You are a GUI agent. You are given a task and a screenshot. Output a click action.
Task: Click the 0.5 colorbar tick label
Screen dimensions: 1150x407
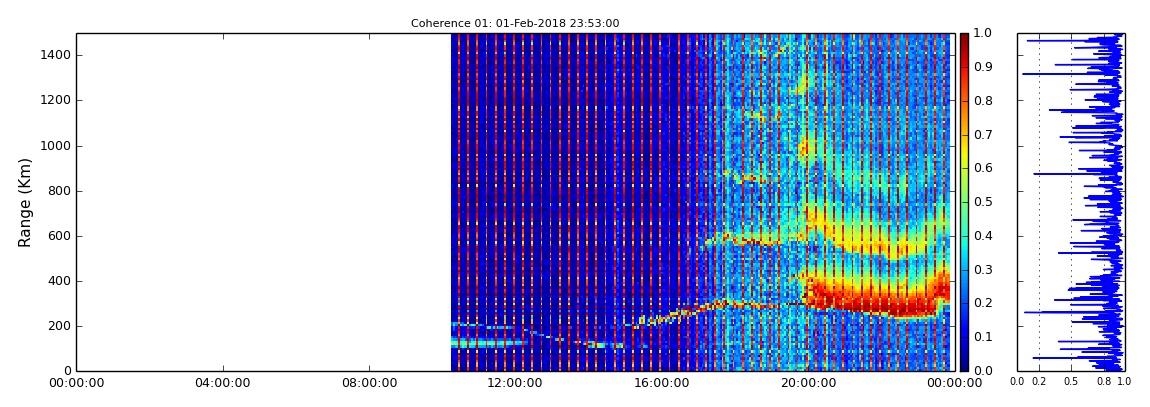tap(981, 202)
